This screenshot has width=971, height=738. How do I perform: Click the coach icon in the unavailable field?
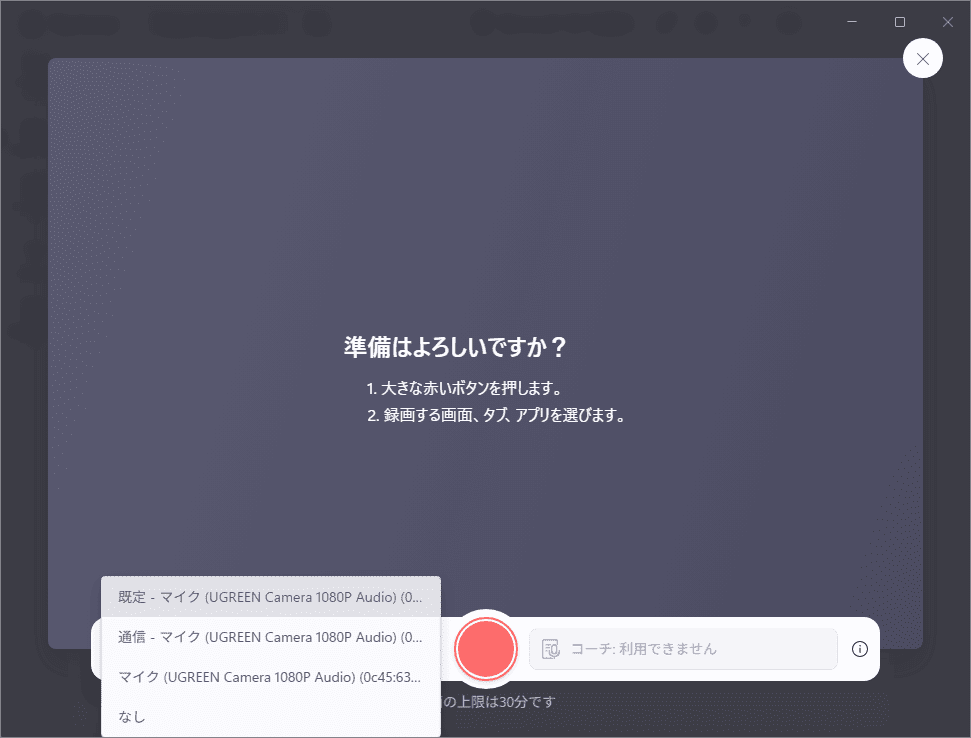551,649
